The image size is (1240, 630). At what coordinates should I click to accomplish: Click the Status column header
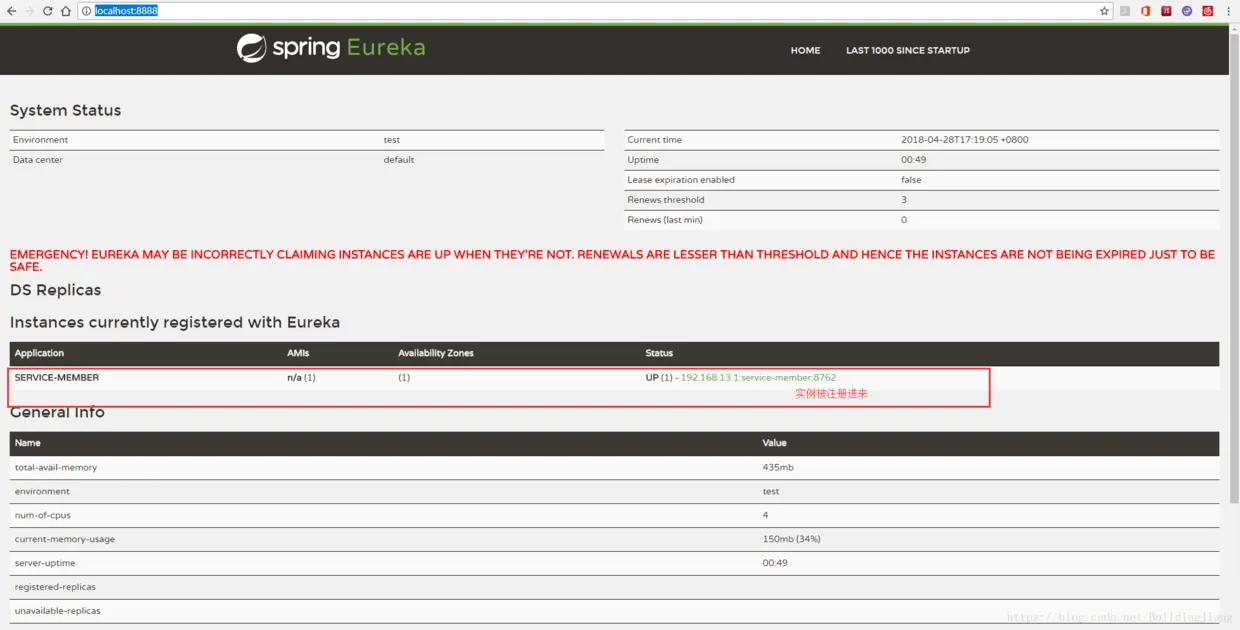point(659,353)
